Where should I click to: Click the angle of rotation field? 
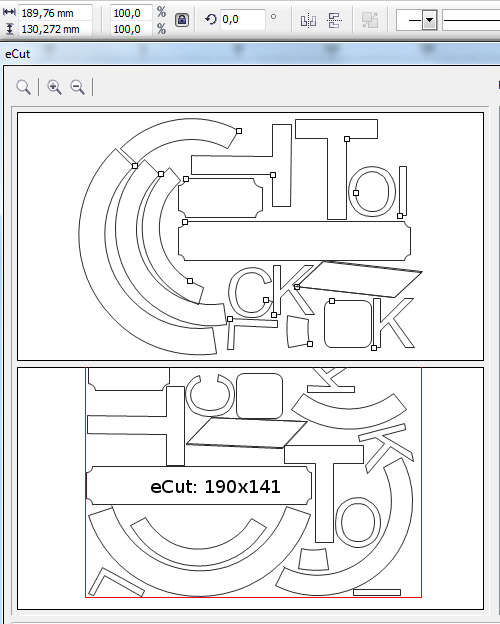(242, 19)
